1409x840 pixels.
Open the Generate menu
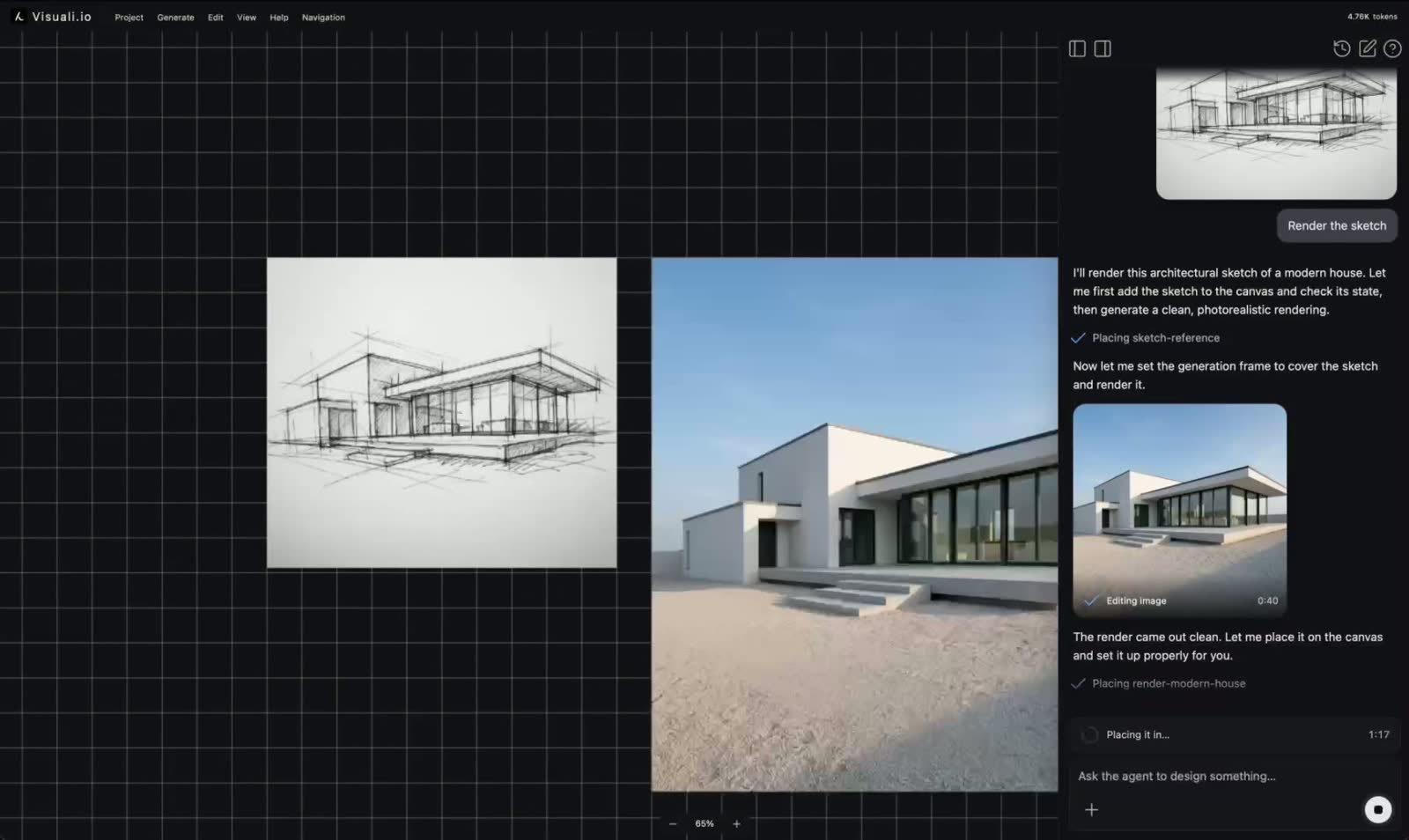click(175, 18)
